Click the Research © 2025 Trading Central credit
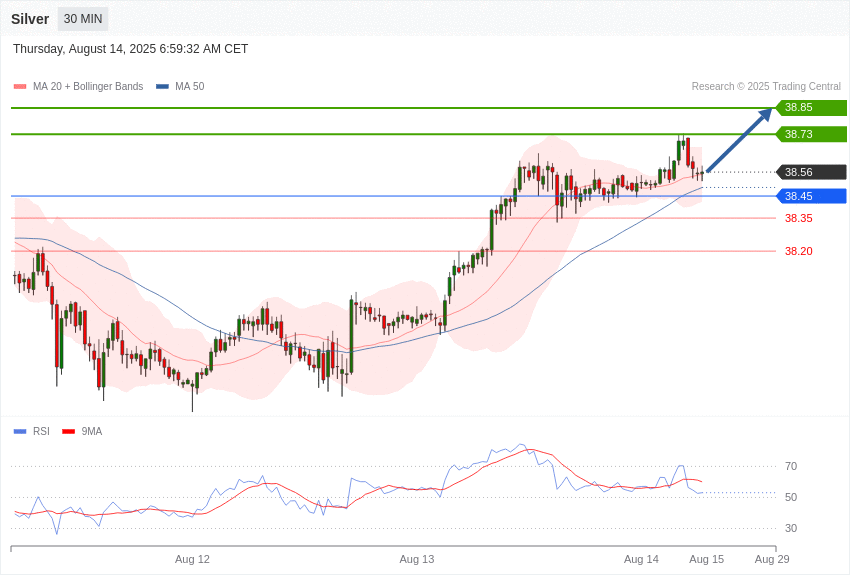Viewport: 850px width, 576px height. (766, 87)
